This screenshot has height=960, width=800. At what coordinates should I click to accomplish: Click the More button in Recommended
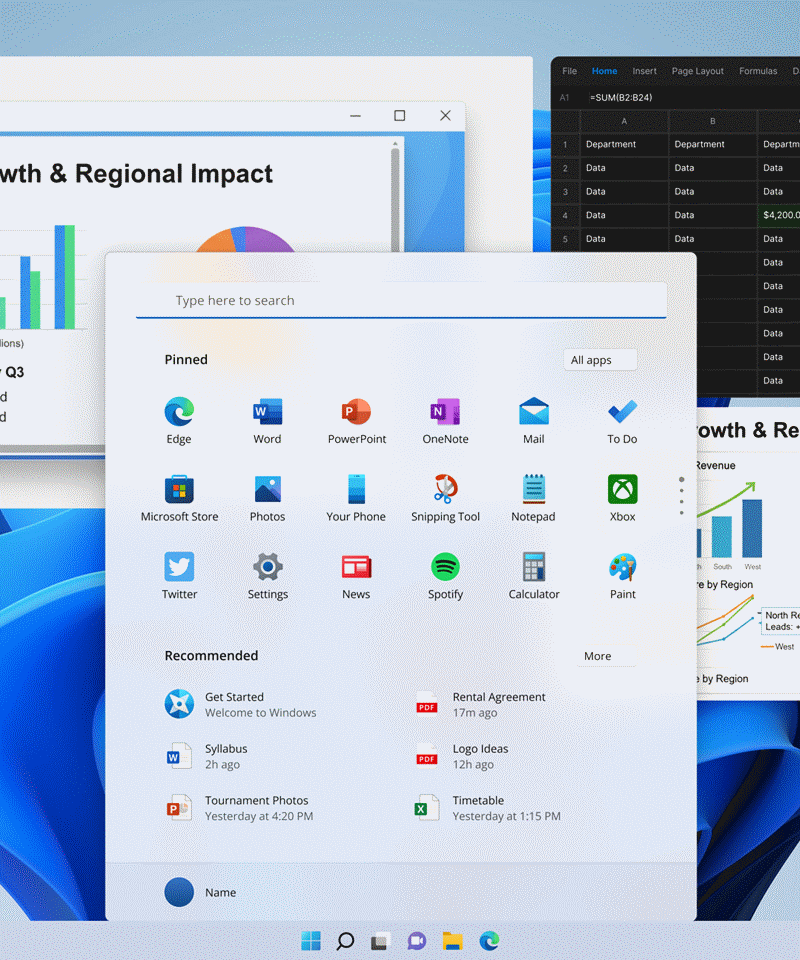605,656
